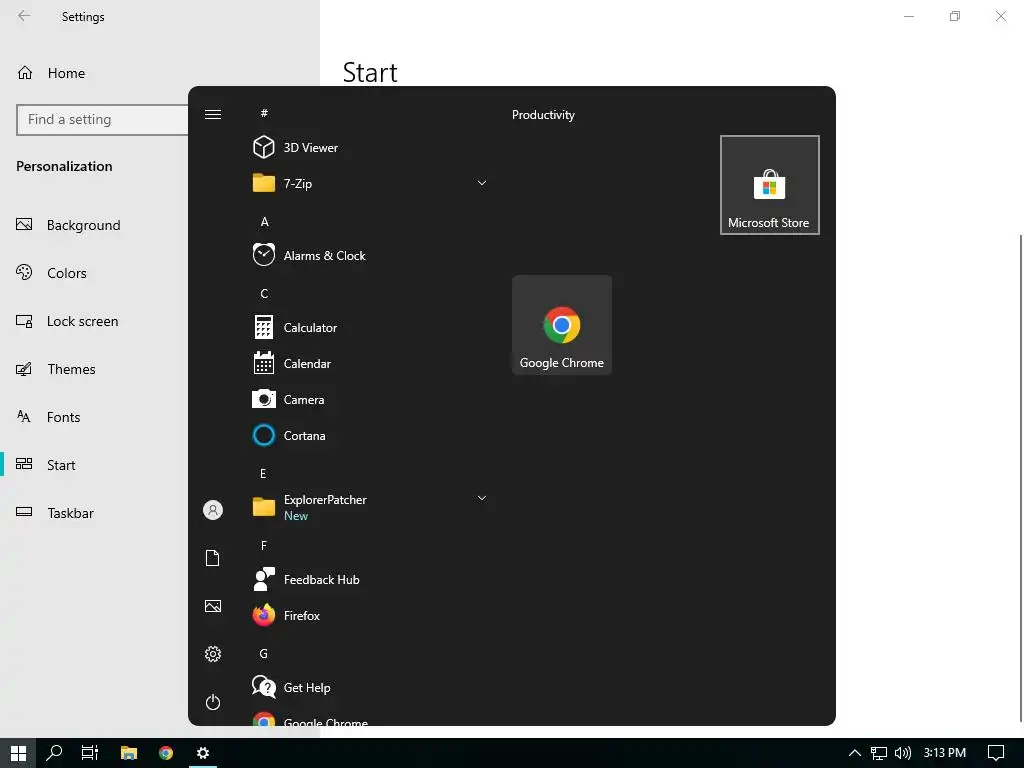The height and width of the screenshot is (768, 1024).
Task: Click the Settings taskbar icon
Action: (x=203, y=753)
